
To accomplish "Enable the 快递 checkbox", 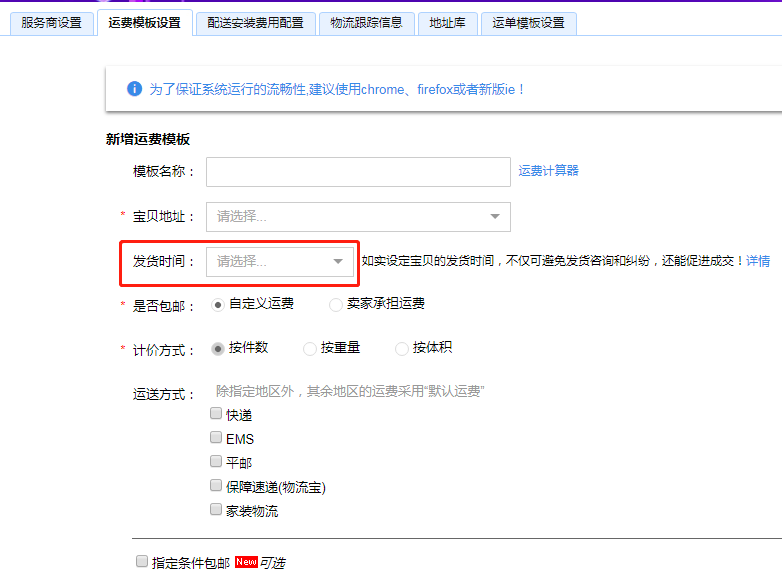I will coord(216,414).
